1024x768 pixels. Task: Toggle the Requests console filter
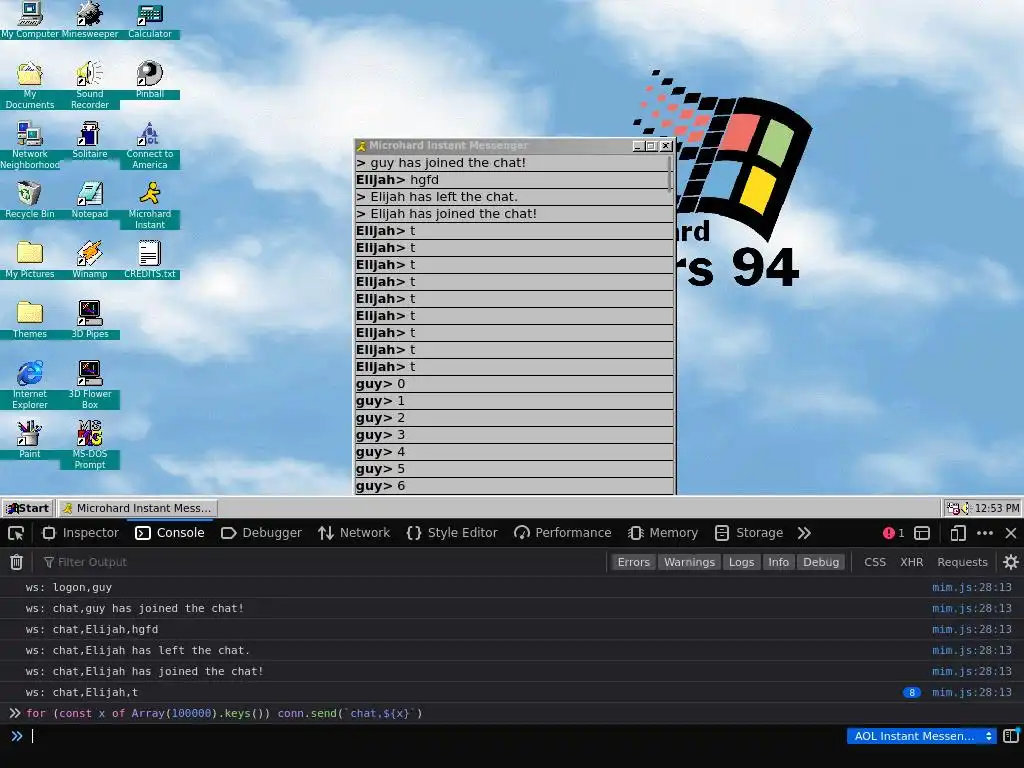[x=962, y=562]
